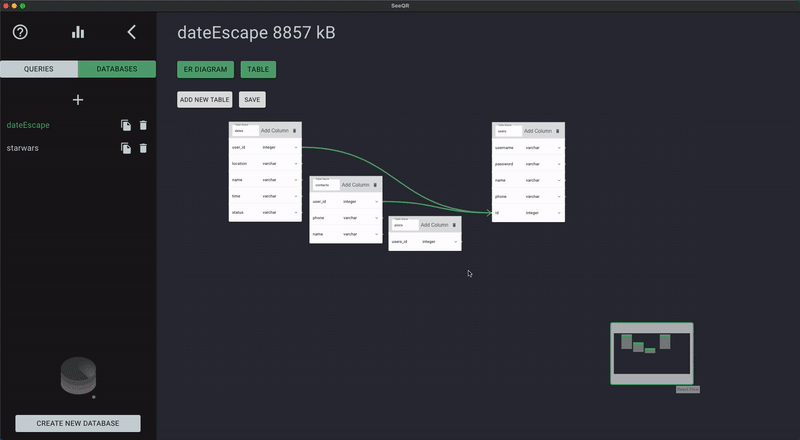Delete the users table via trash icon
Screen dimensions: 800x440
[557, 131]
